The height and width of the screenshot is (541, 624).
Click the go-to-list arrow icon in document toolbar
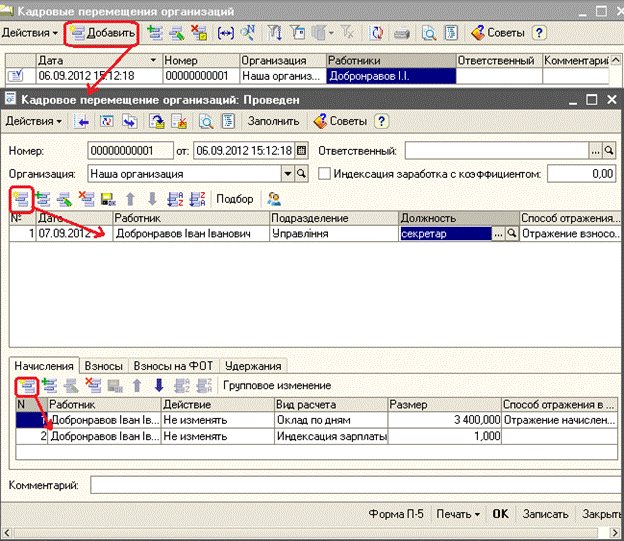click(x=82, y=121)
